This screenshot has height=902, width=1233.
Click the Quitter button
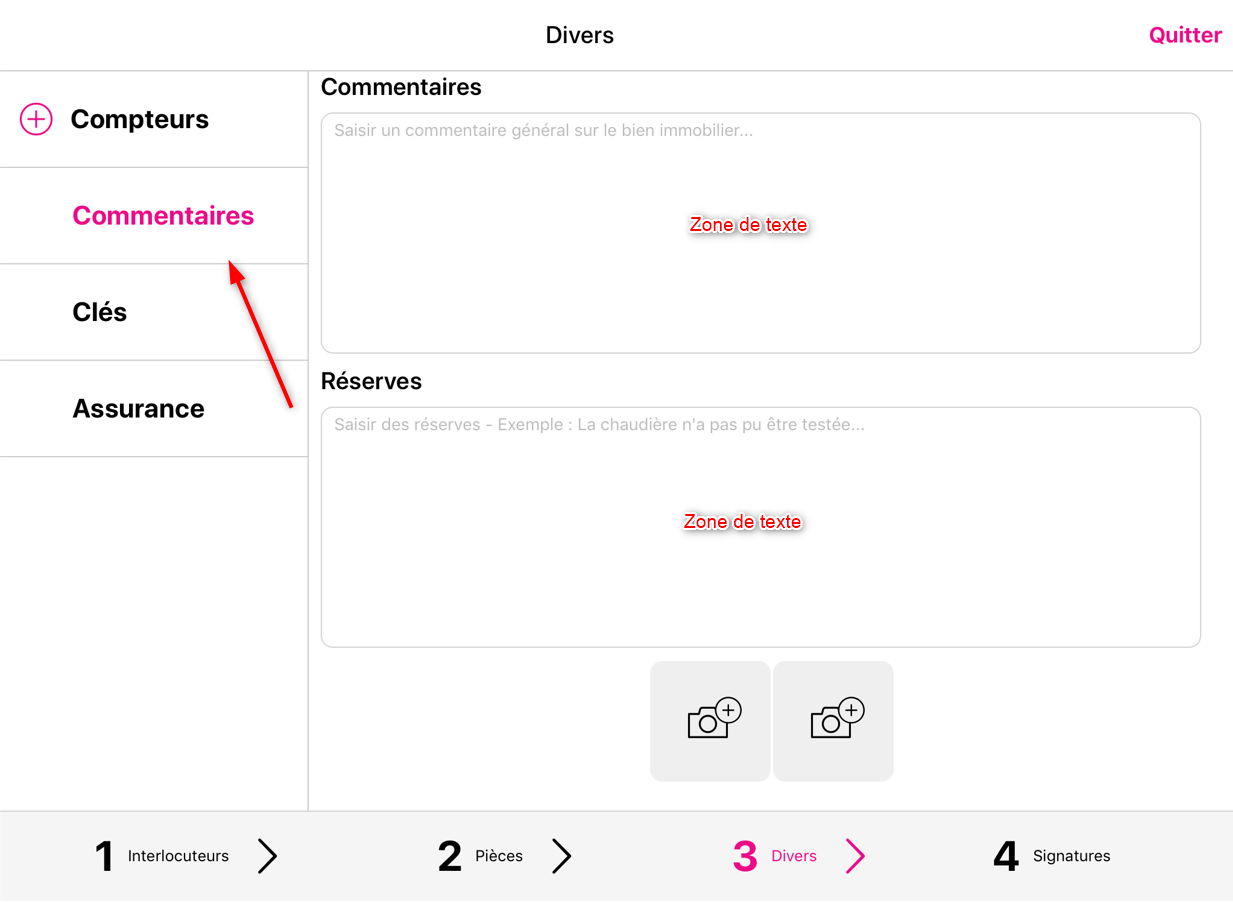tap(1185, 35)
